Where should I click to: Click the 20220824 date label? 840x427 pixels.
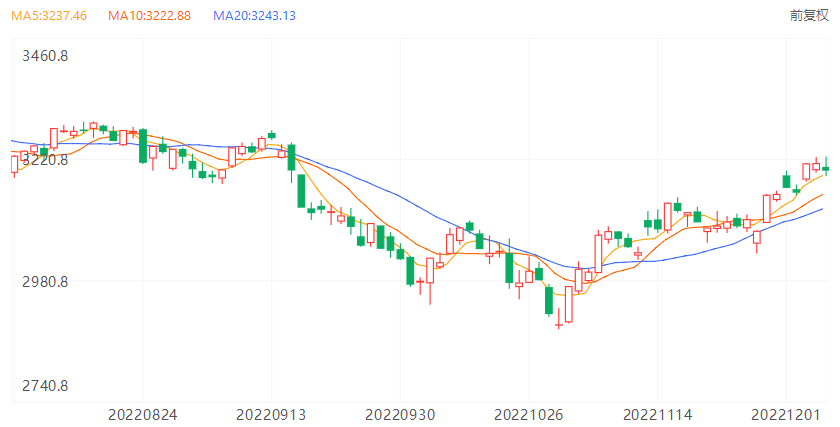142,413
